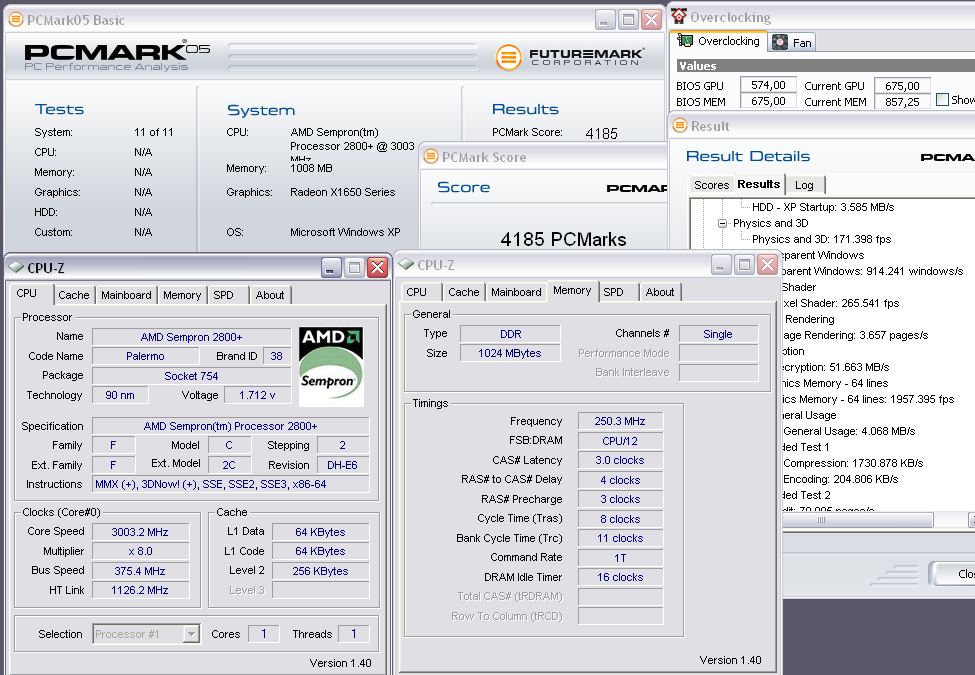Open About tab in left CPU-Z window
The image size is (975, 675).
pos(270,295)
